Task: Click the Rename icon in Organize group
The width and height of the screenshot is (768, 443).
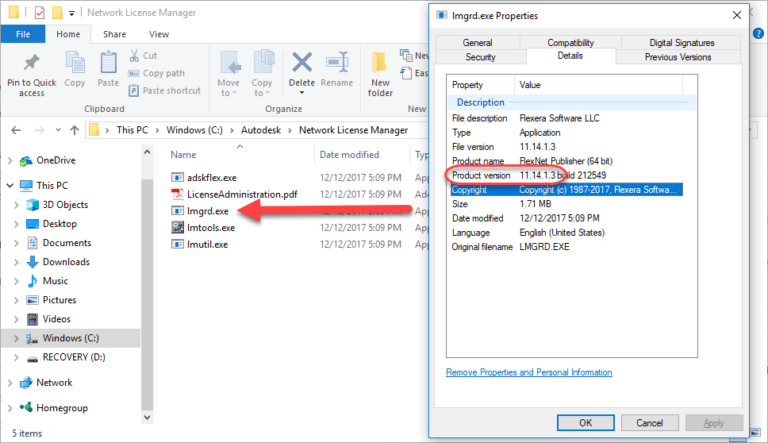Action: (337, 64)
